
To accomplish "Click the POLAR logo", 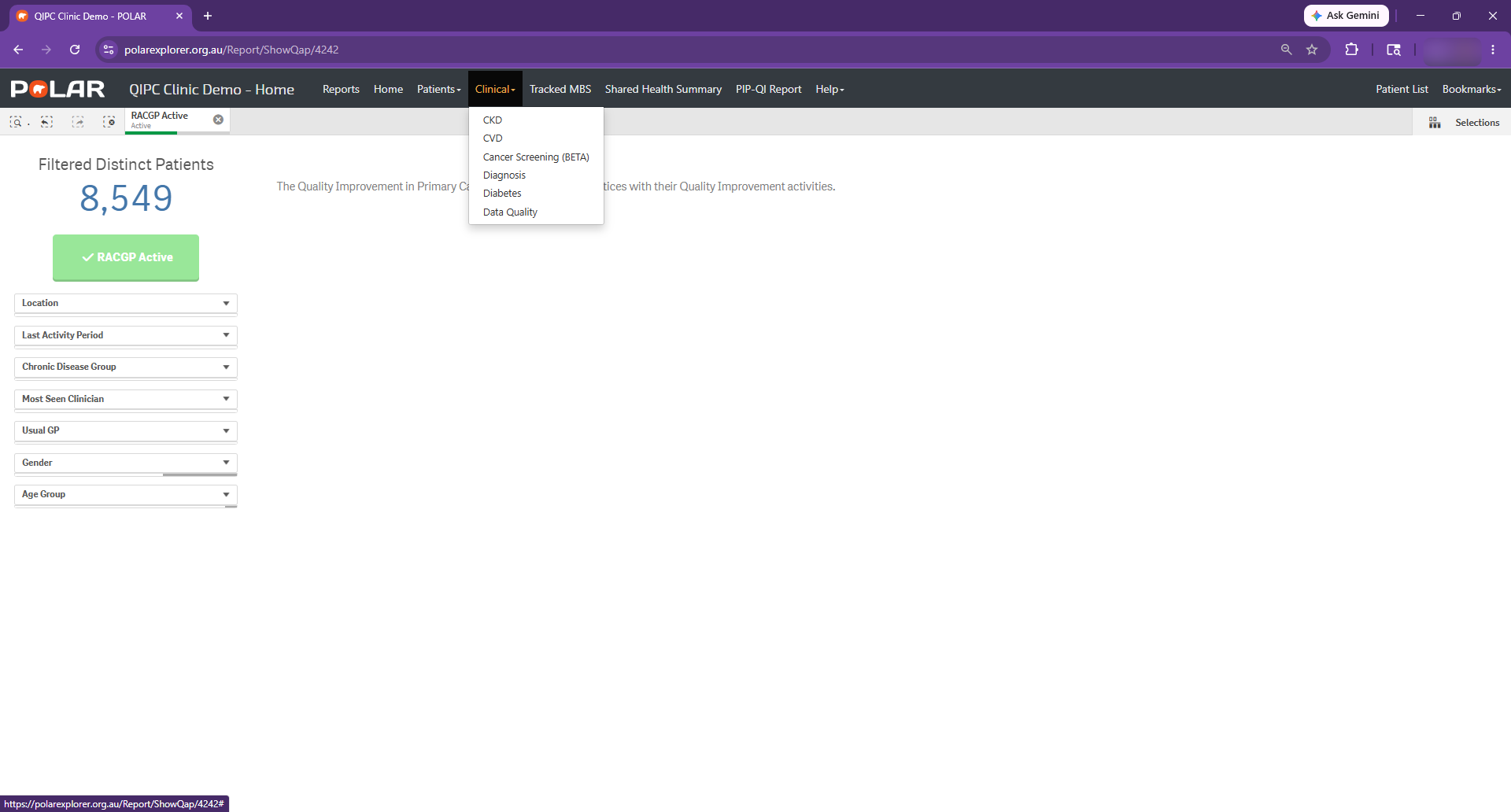I will click(x=57, y=89).
